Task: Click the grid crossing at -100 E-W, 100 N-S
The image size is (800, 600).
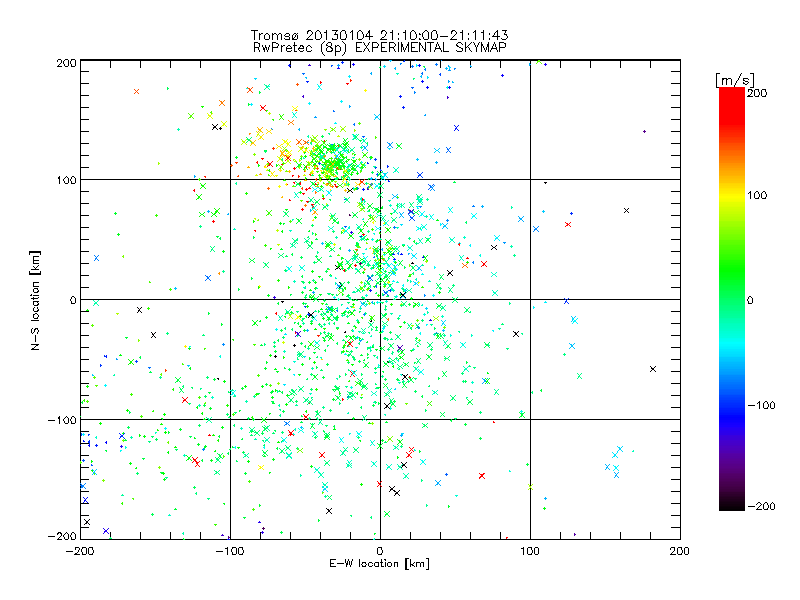Action: pyautogui.click(x=230, y=179)
